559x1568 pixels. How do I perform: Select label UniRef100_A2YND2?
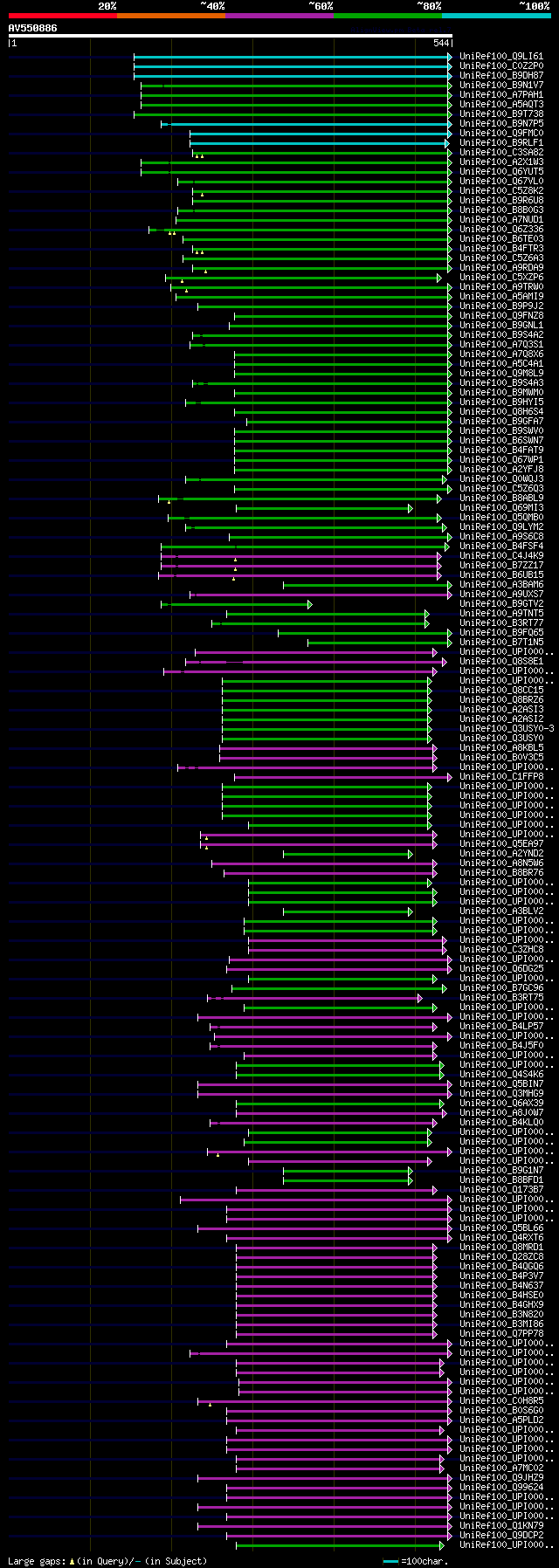point(501,854)
